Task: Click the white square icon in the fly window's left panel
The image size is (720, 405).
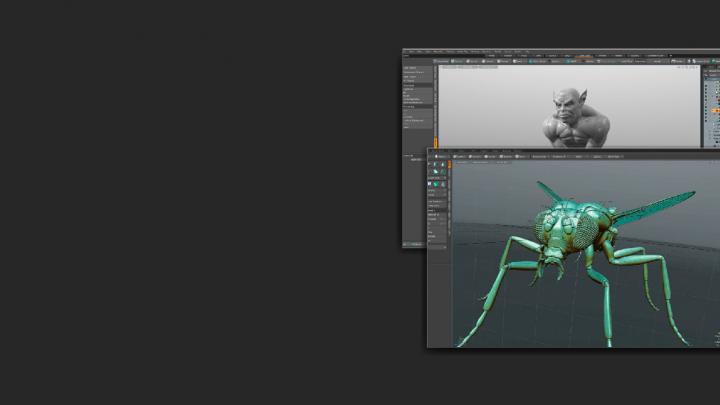Action: click(x=431, y=184)
